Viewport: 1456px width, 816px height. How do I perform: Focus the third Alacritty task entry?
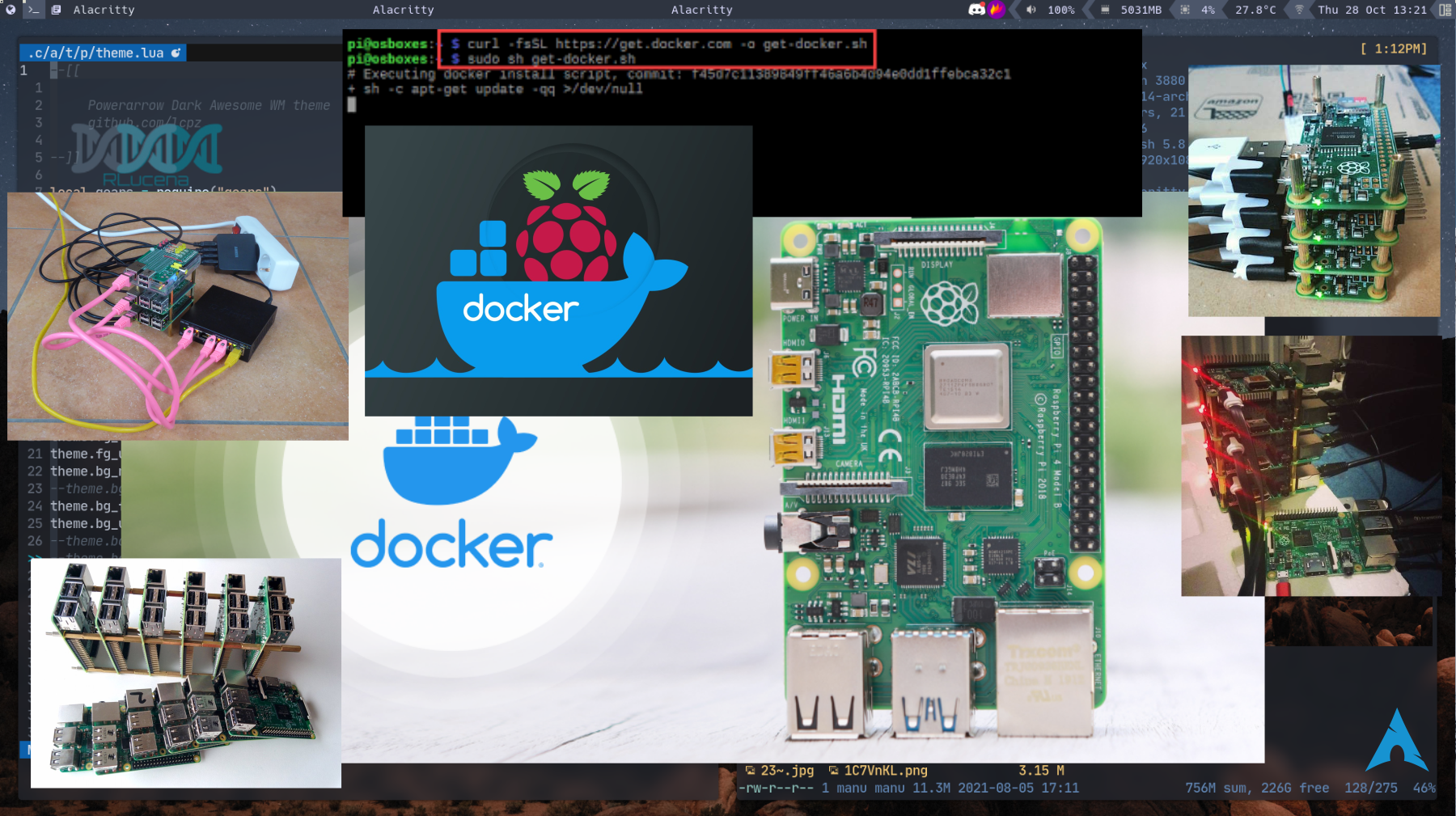pos(701,10)
